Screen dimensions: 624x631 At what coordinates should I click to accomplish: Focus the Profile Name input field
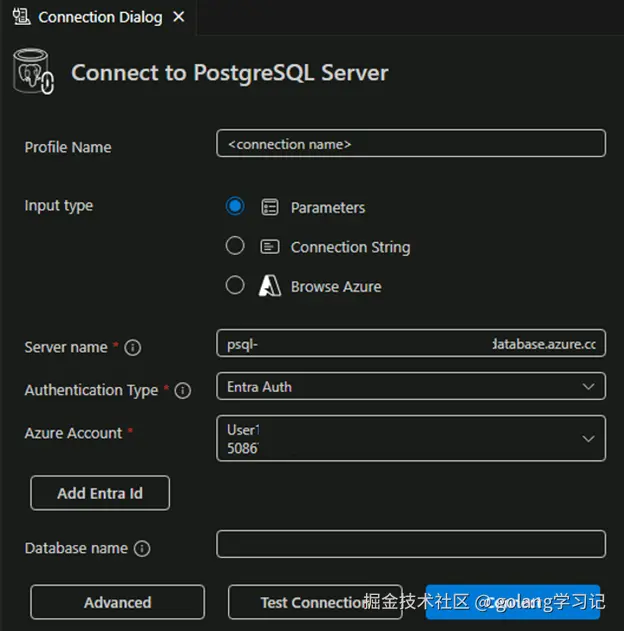pos(410,144)
